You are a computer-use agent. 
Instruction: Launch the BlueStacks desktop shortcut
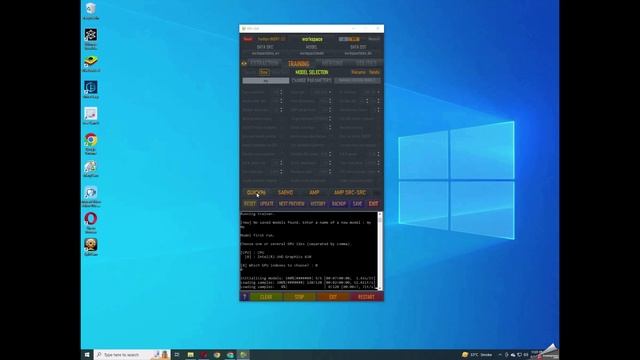click(91, 64)
